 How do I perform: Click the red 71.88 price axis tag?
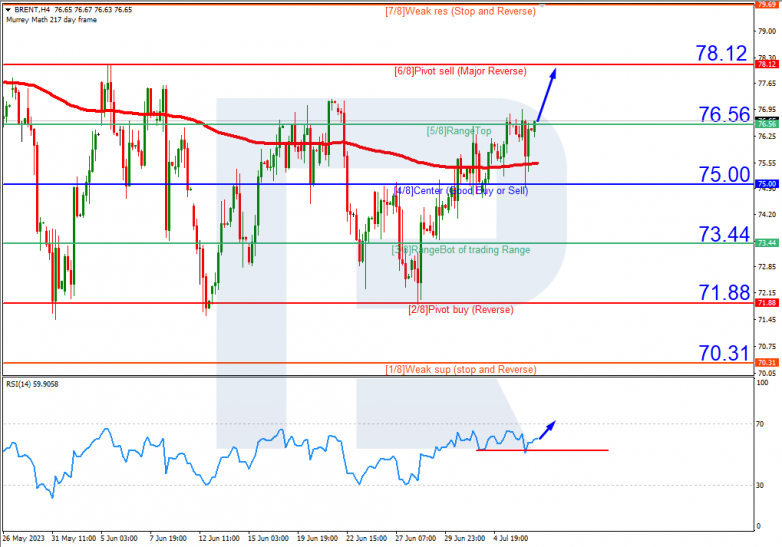click(767, 303)
